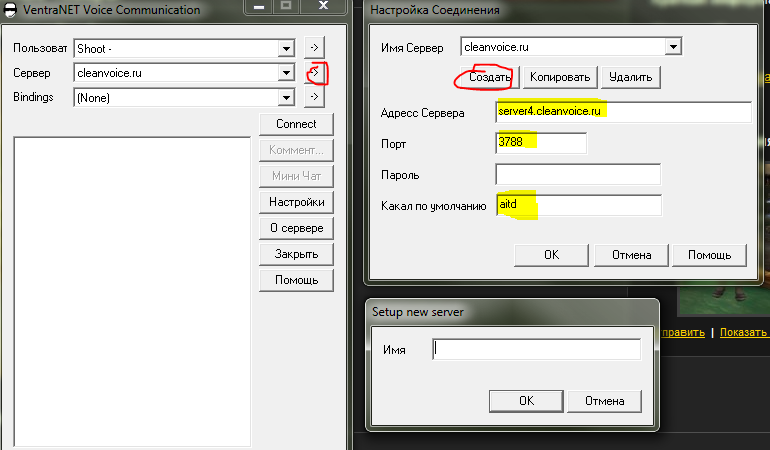This screenshot has width=770, height=450.
Task: Focus the Порт field containing 3788
Action: tap(541, 142)
